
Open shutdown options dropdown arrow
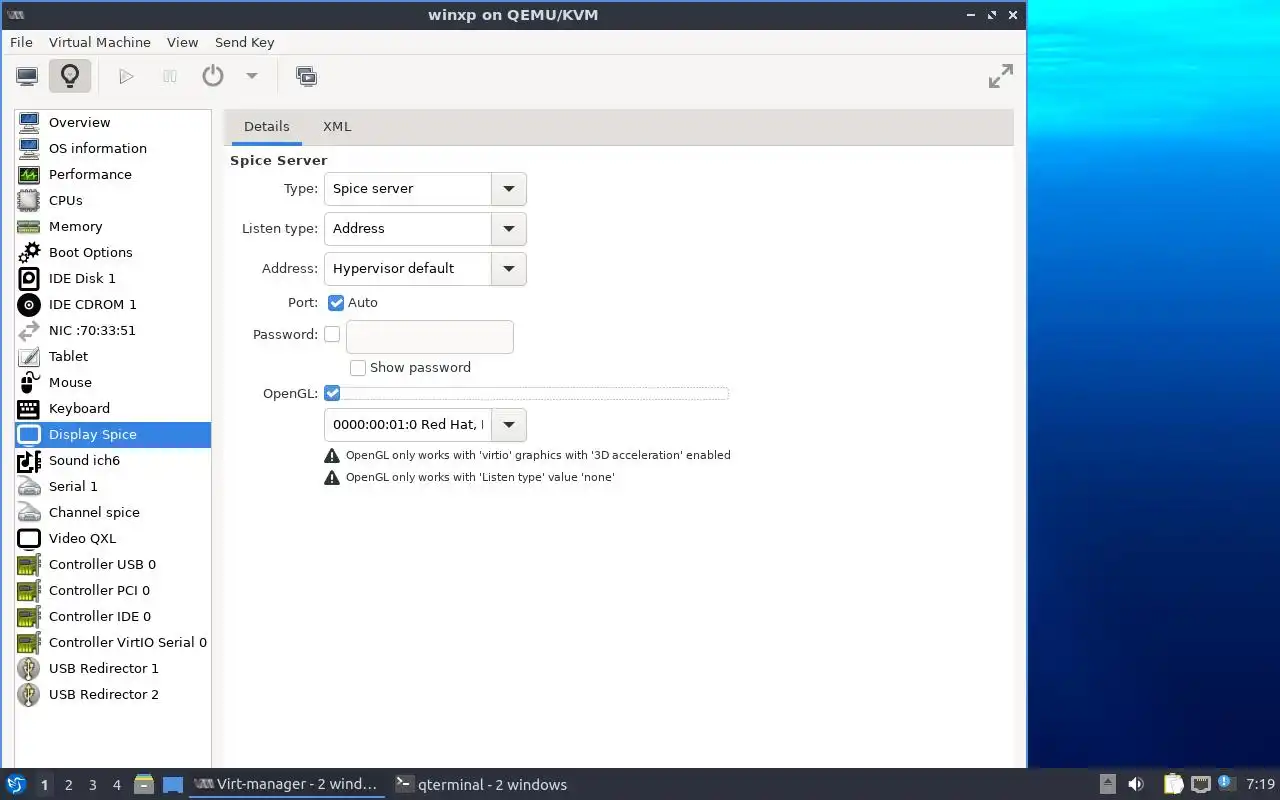(252, 76)
